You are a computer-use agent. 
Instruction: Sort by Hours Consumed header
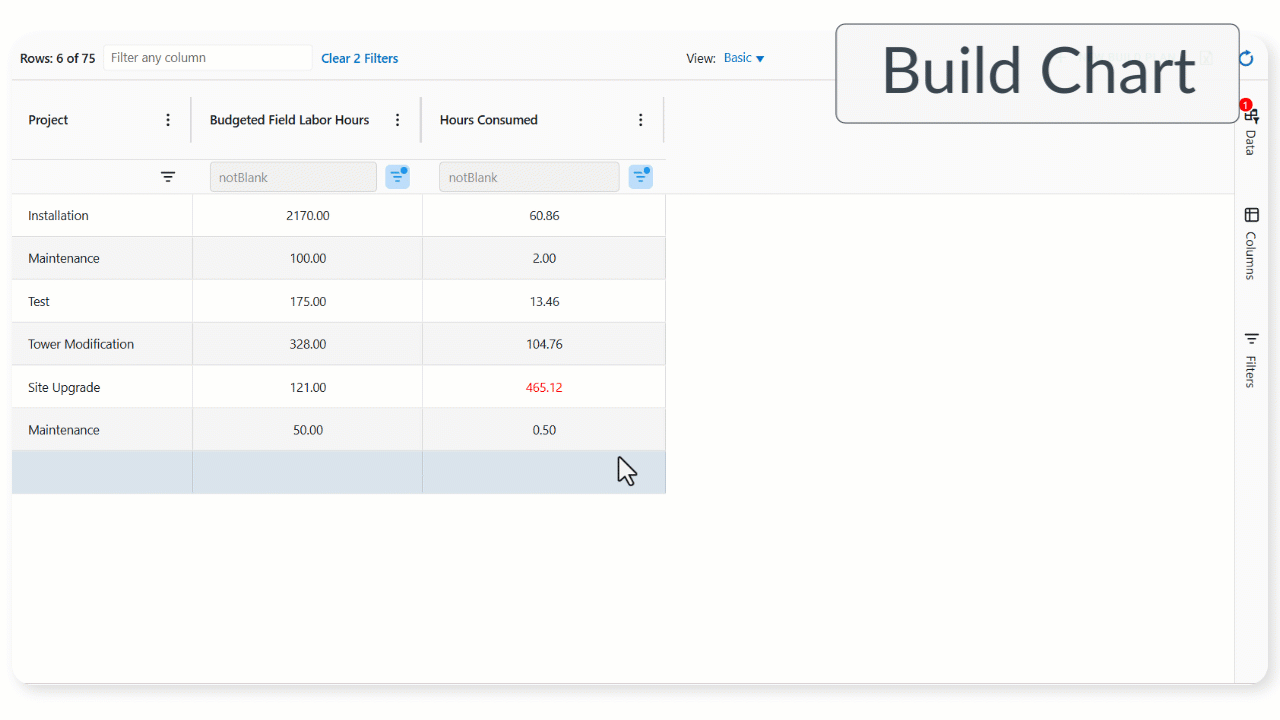point(489,120)
